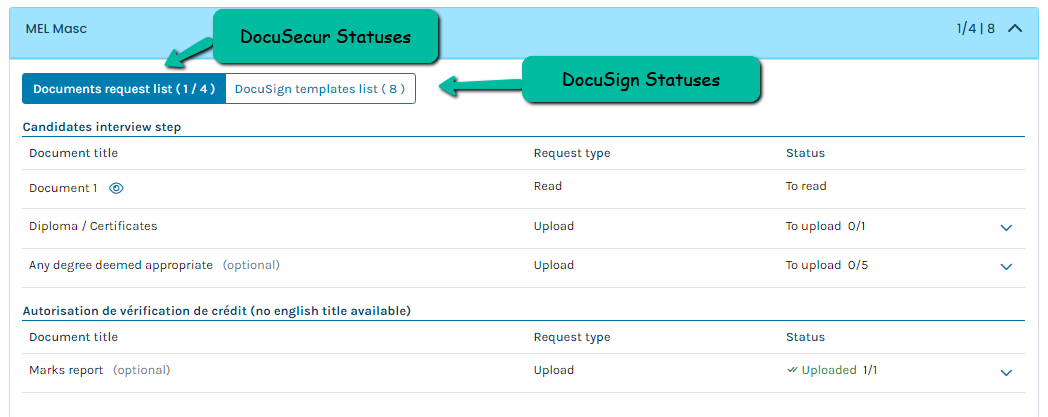Click Upload type in Marks report row
The width and height of the screenshot is (1048, 417).
click(553, 370)
